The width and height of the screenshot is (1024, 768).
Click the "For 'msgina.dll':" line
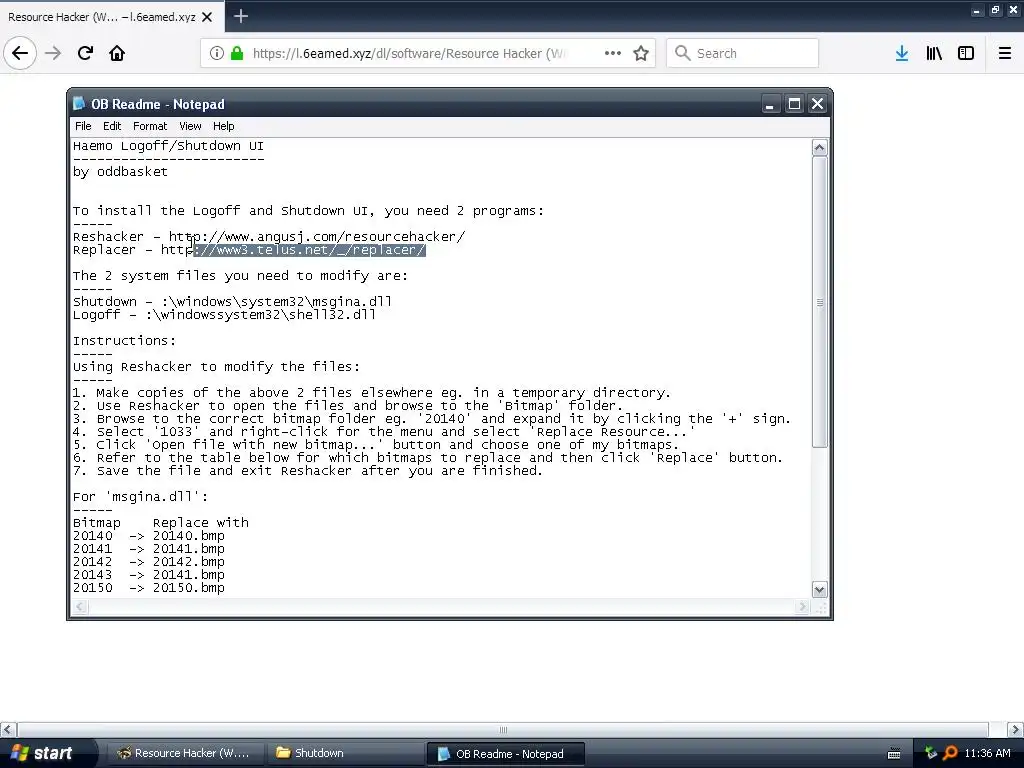[x=140, y=497]
